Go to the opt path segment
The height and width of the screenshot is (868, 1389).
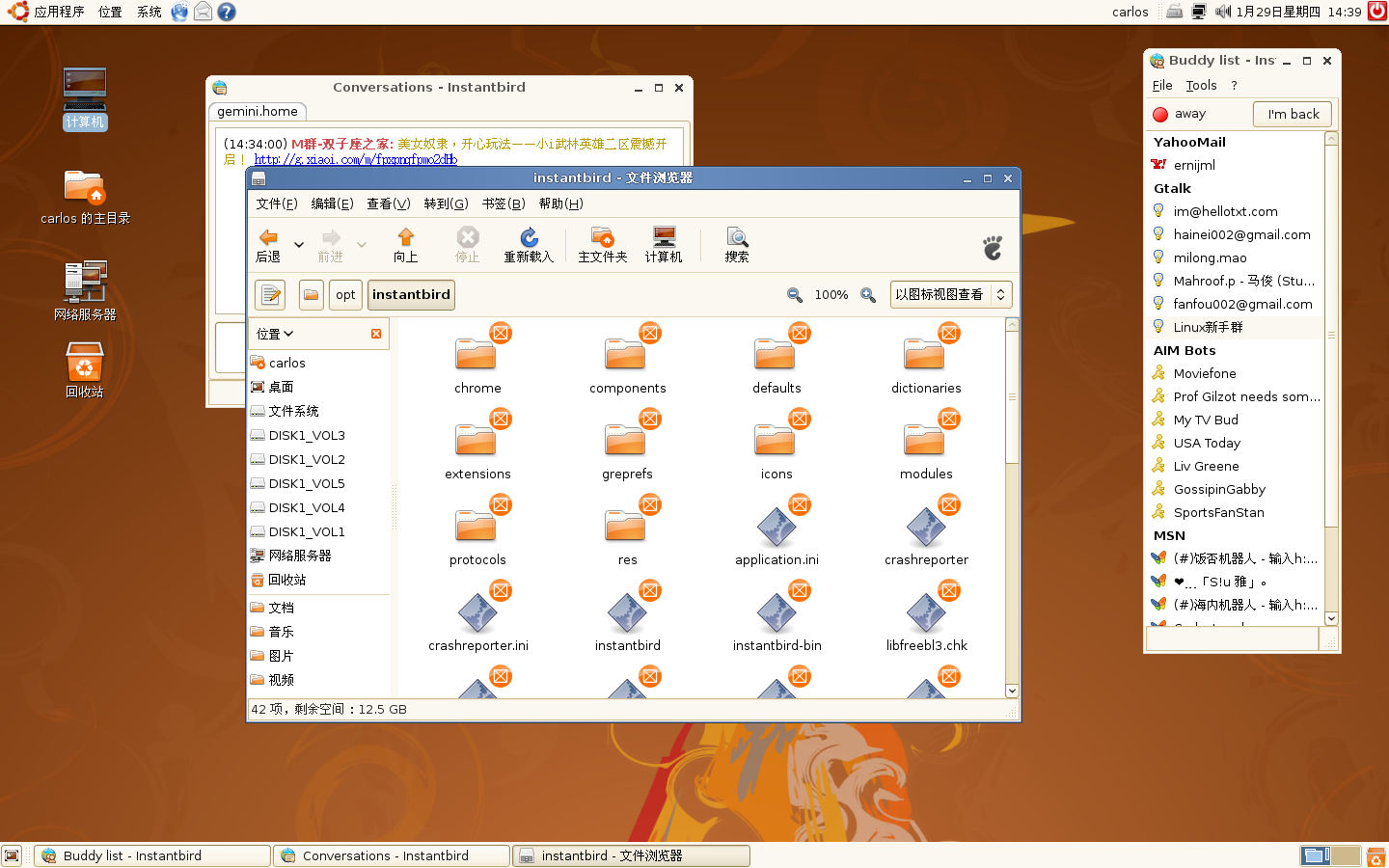click(345, 295)
